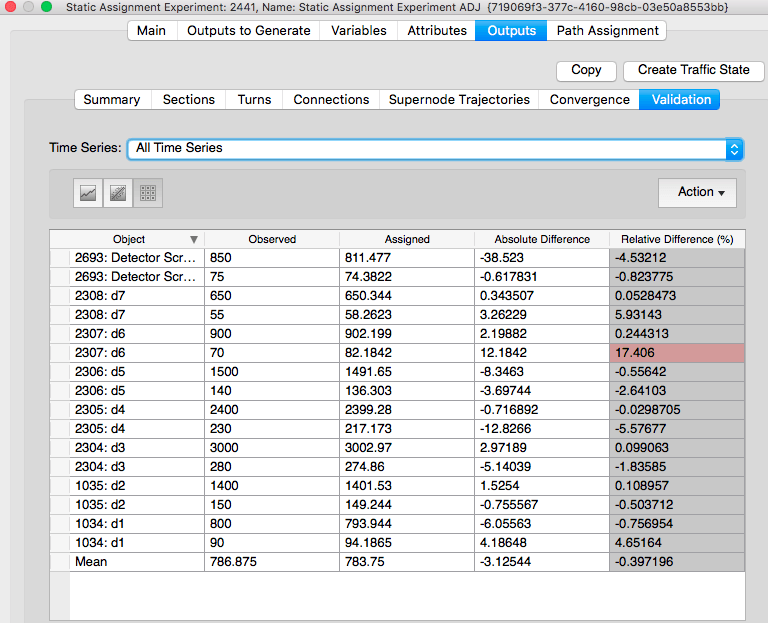Screen dimensions: 768x623
Task: Show the time series line chart view
Action: tap(88, 193)
